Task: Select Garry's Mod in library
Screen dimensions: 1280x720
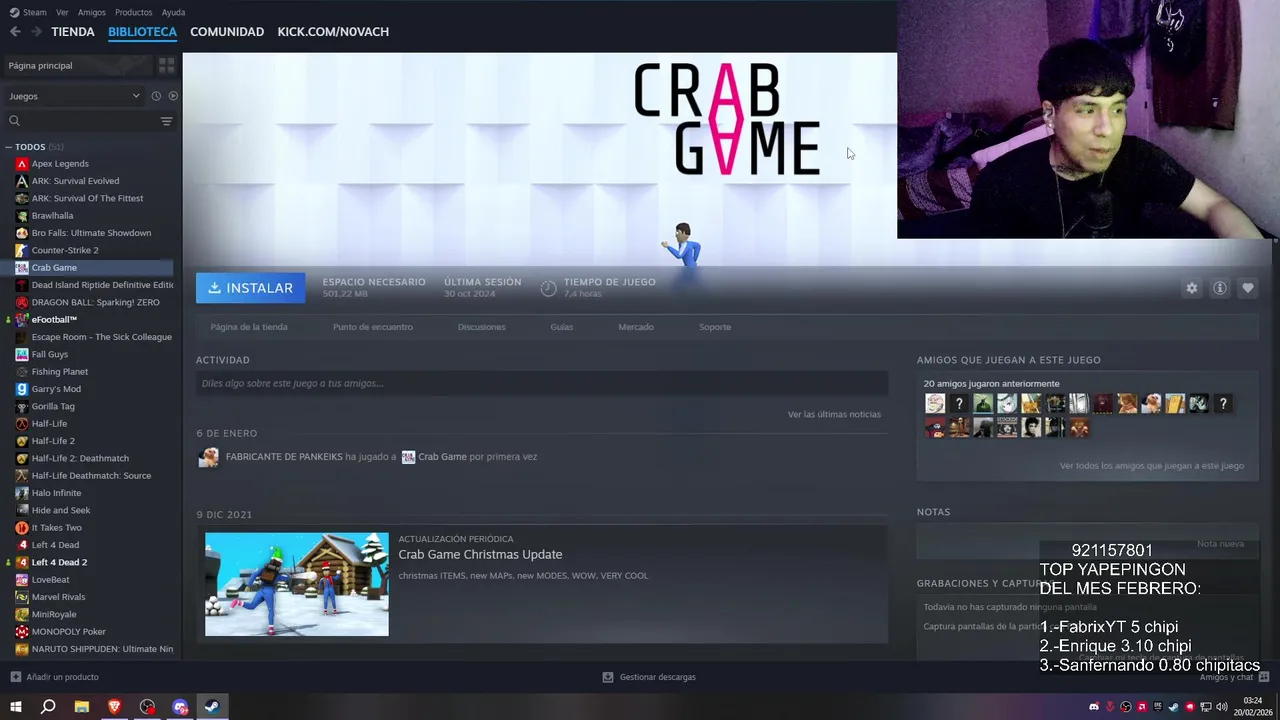Action: [56, 389]
